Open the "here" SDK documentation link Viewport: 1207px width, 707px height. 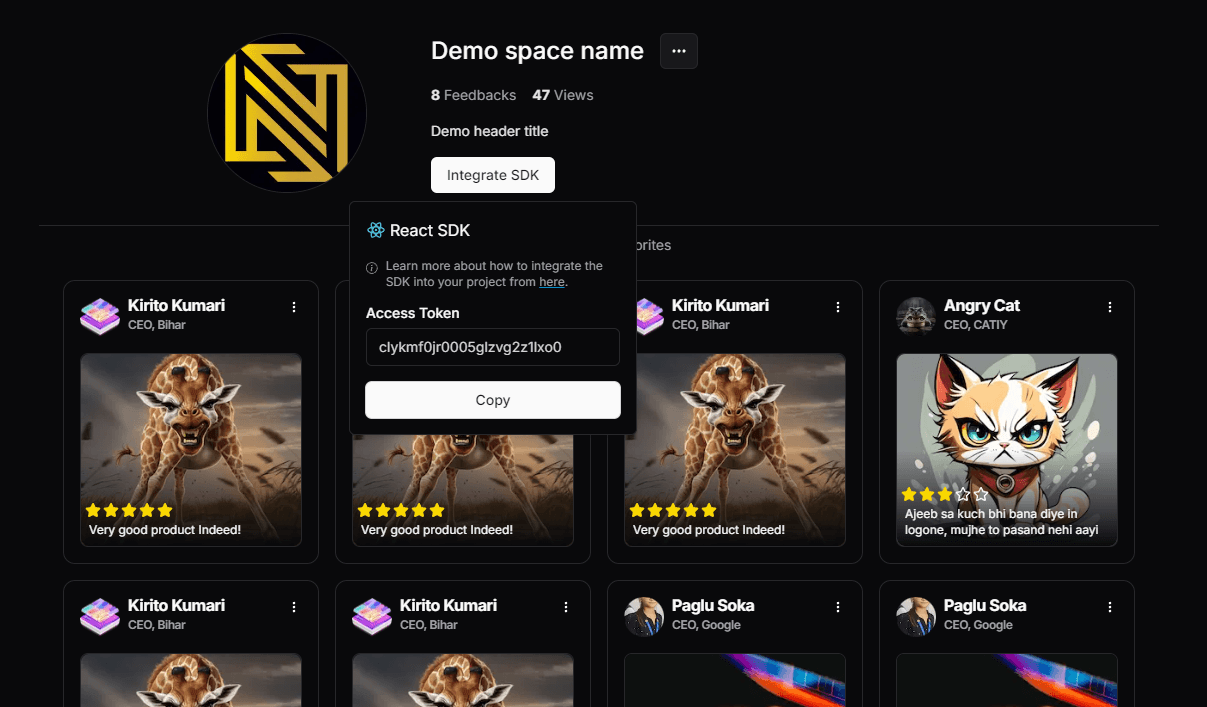pyautogui.click(x=552, y=282)
